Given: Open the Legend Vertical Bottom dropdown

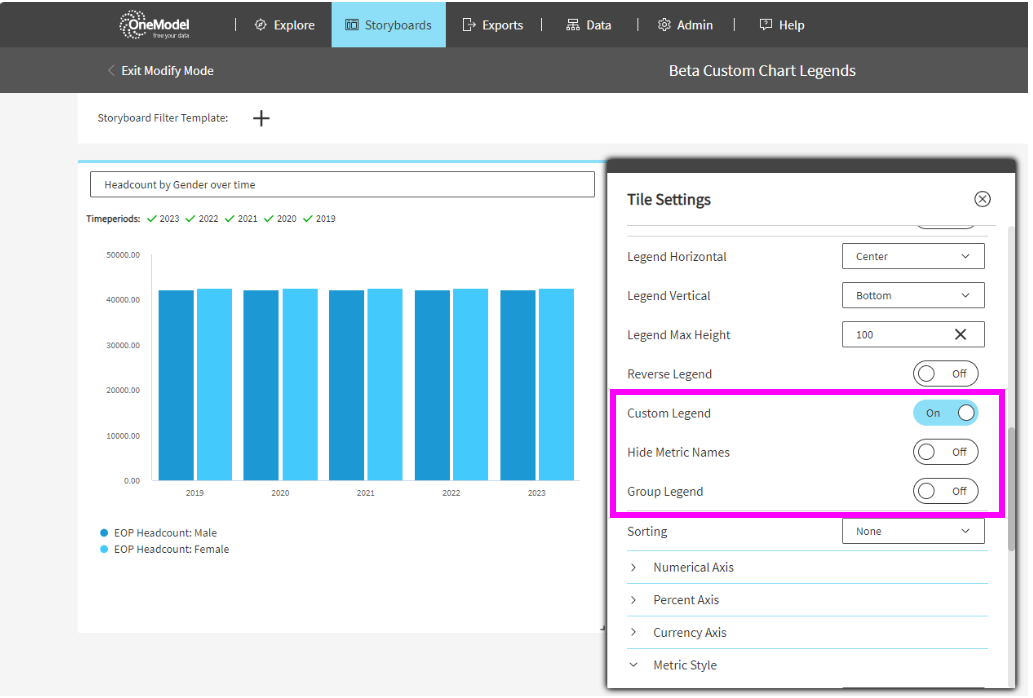Looking at the screenshot, I should pos(913,296).
